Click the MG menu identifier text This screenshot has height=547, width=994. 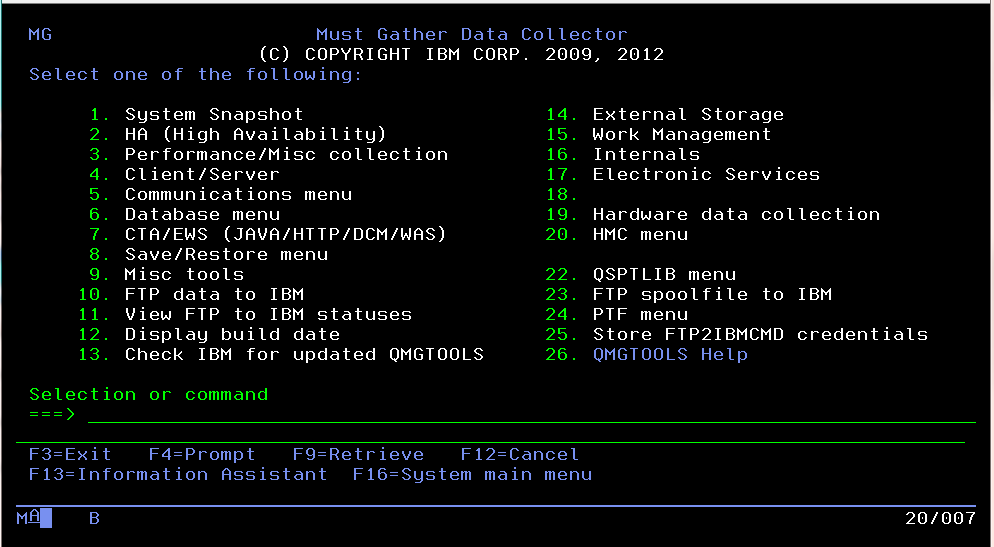click(x=40, y=34)
